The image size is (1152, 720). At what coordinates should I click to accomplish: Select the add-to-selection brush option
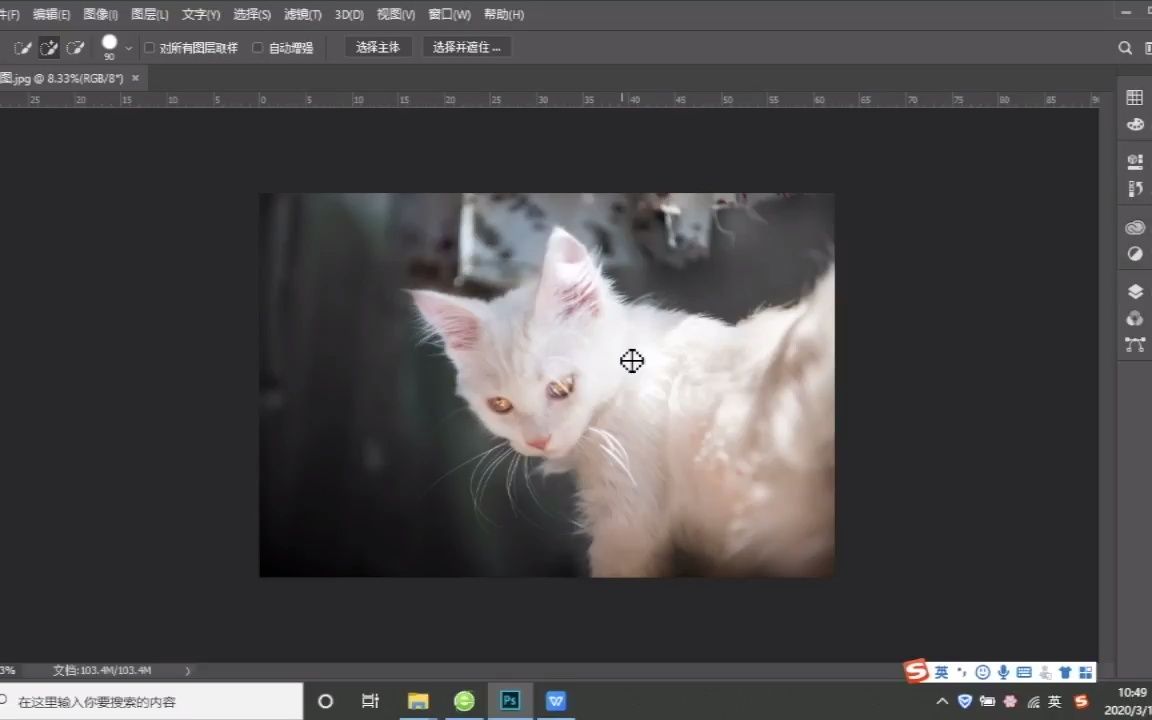point(49,47)
